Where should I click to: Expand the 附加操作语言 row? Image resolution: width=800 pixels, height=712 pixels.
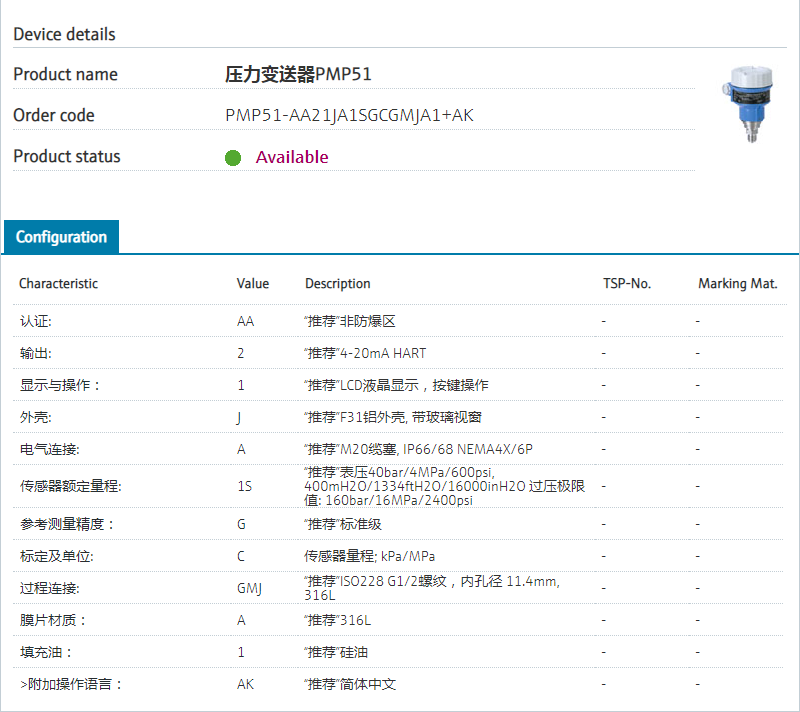[71, 684]
